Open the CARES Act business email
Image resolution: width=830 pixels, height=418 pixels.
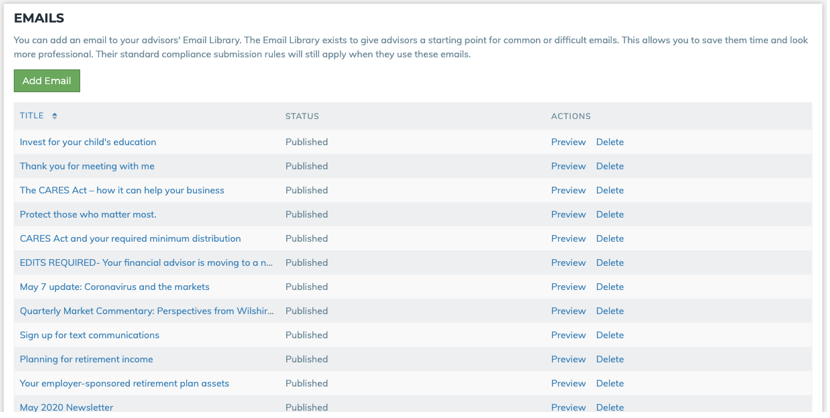[x=122, y=190]
